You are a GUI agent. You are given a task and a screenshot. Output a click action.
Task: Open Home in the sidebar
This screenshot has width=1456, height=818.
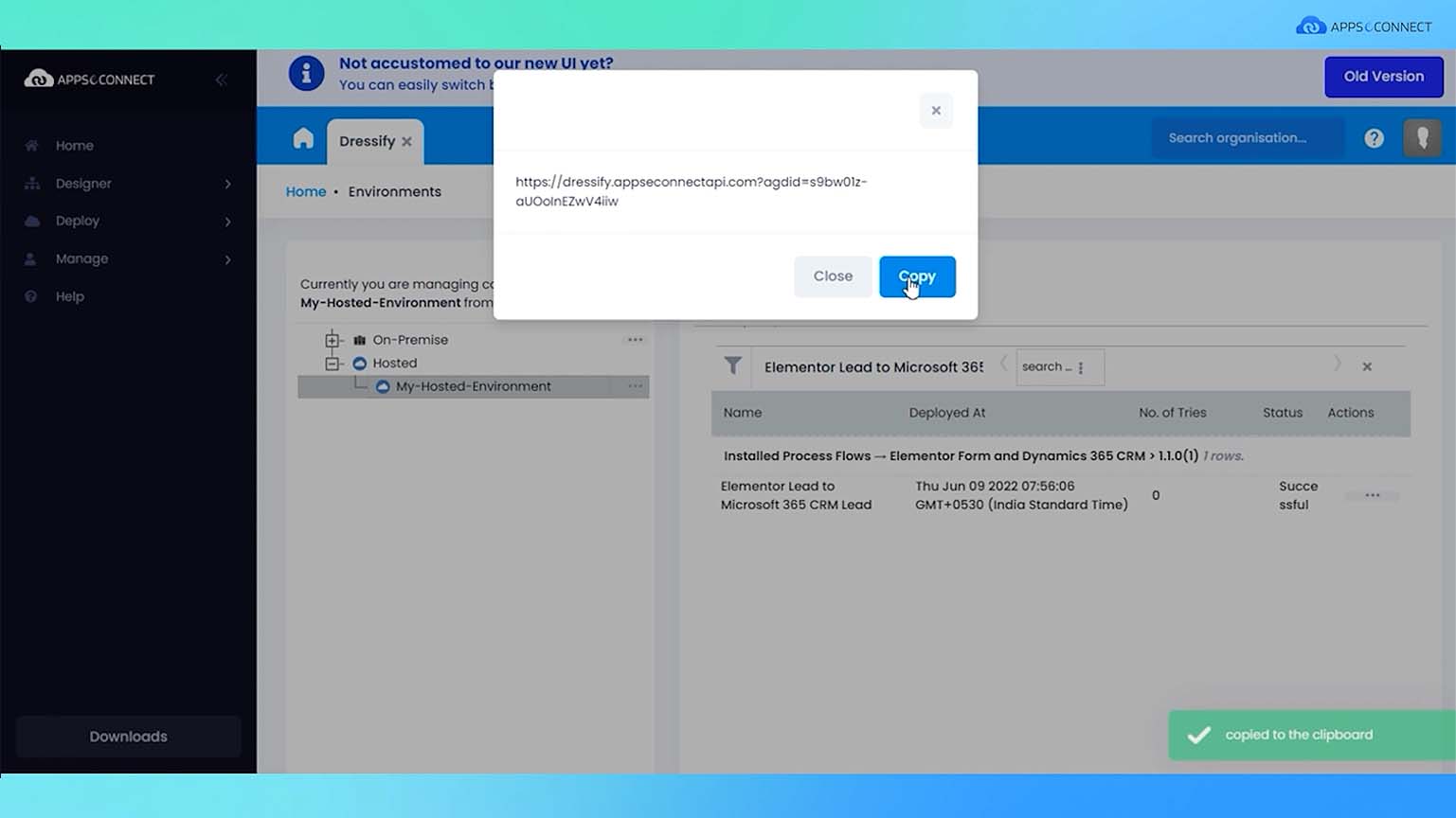74,146
